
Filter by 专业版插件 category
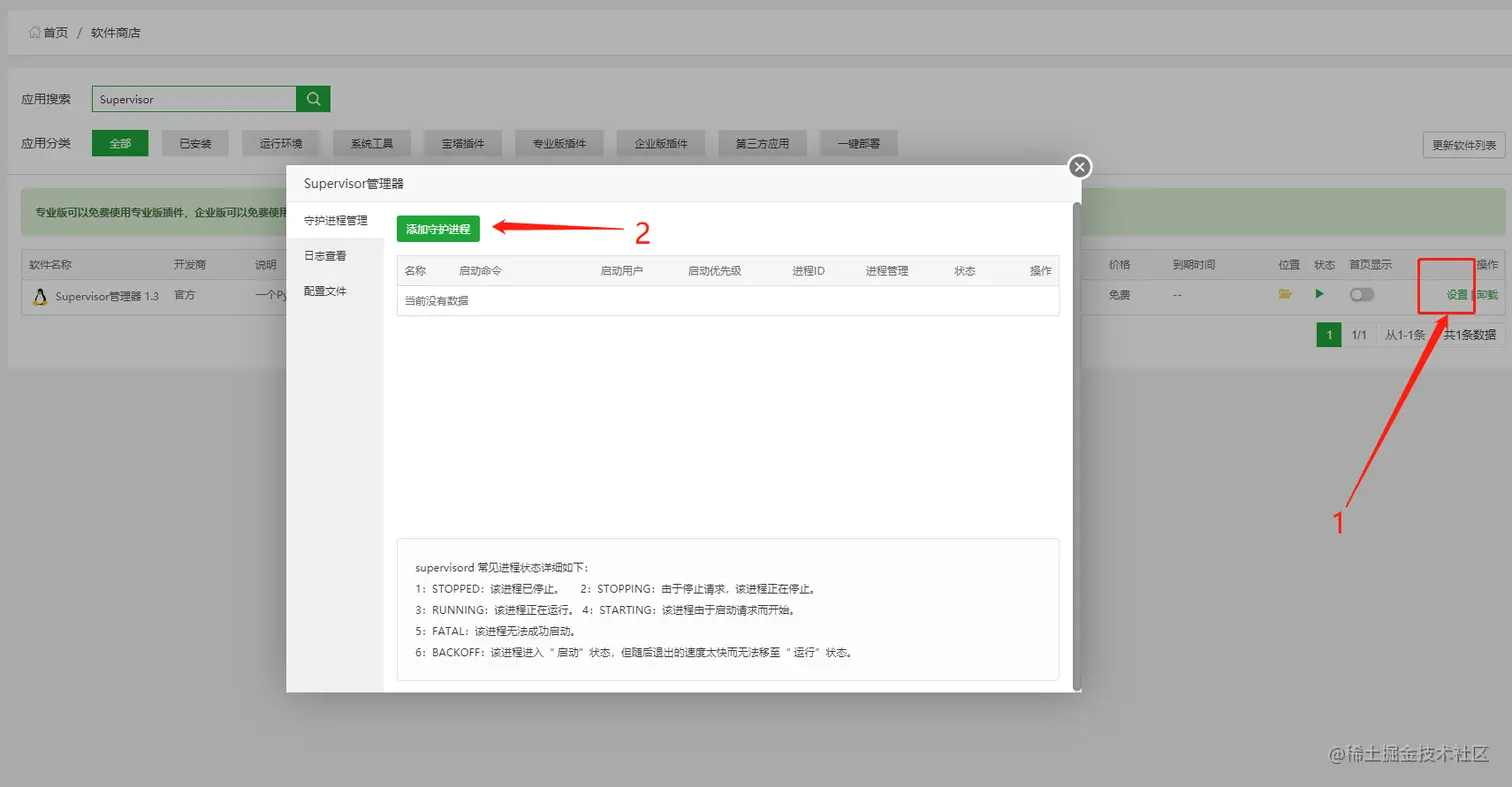coord(559,143)
